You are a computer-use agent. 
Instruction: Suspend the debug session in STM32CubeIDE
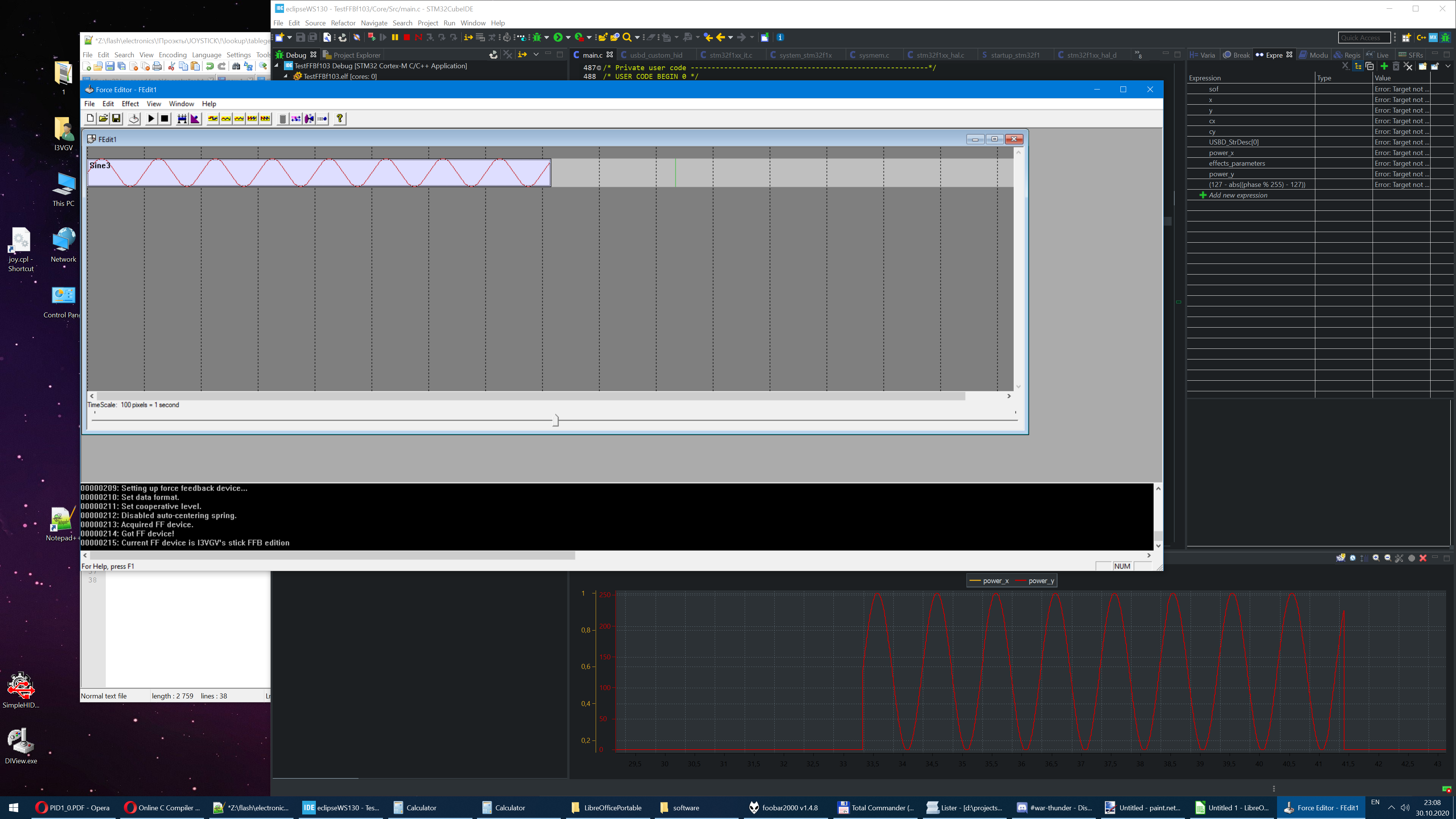click(x=395, y=37)
